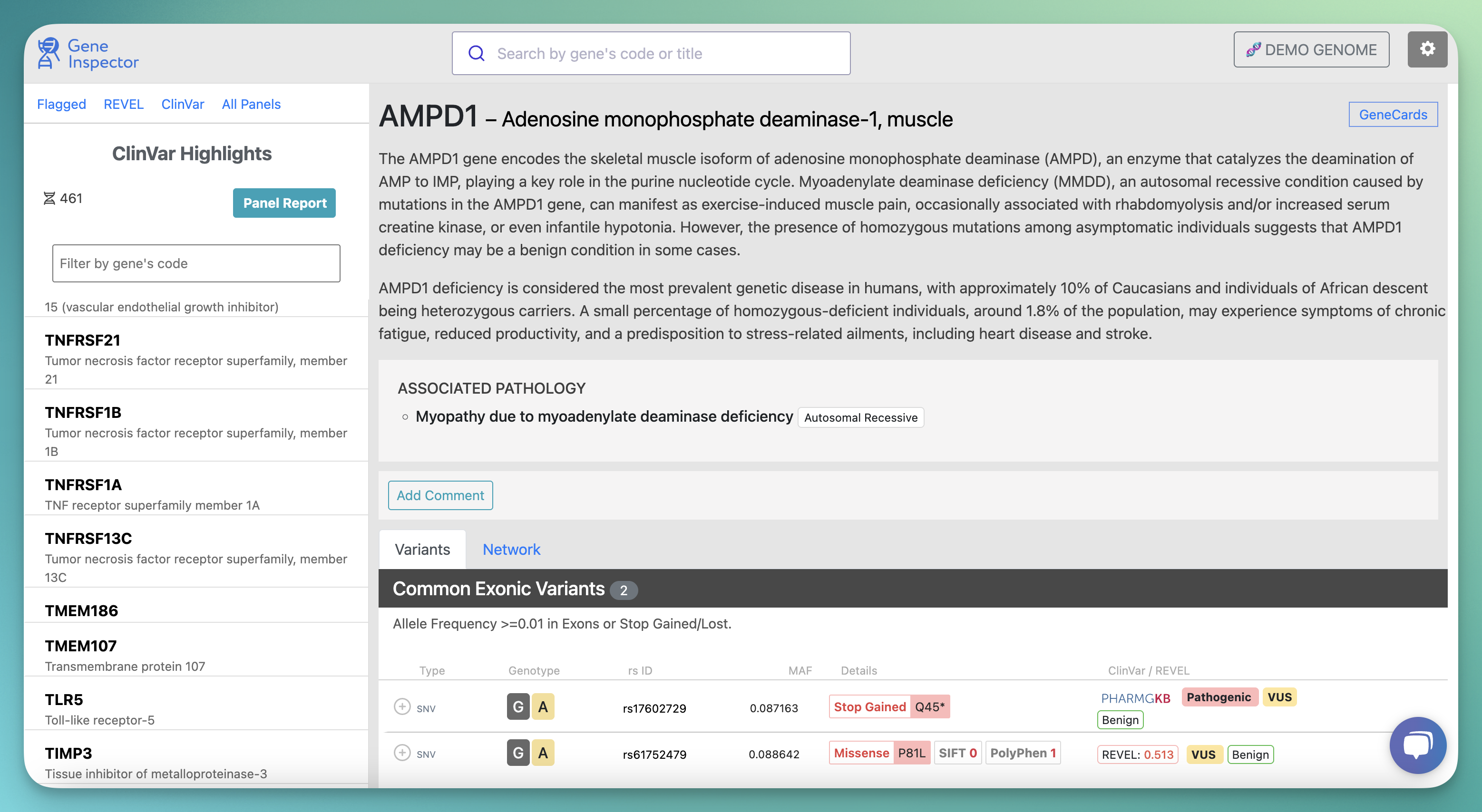Click rs61752479 rs ID text
Image resolution: width=1482 pixels, height=812 pixels.
[x=654, y=754]
